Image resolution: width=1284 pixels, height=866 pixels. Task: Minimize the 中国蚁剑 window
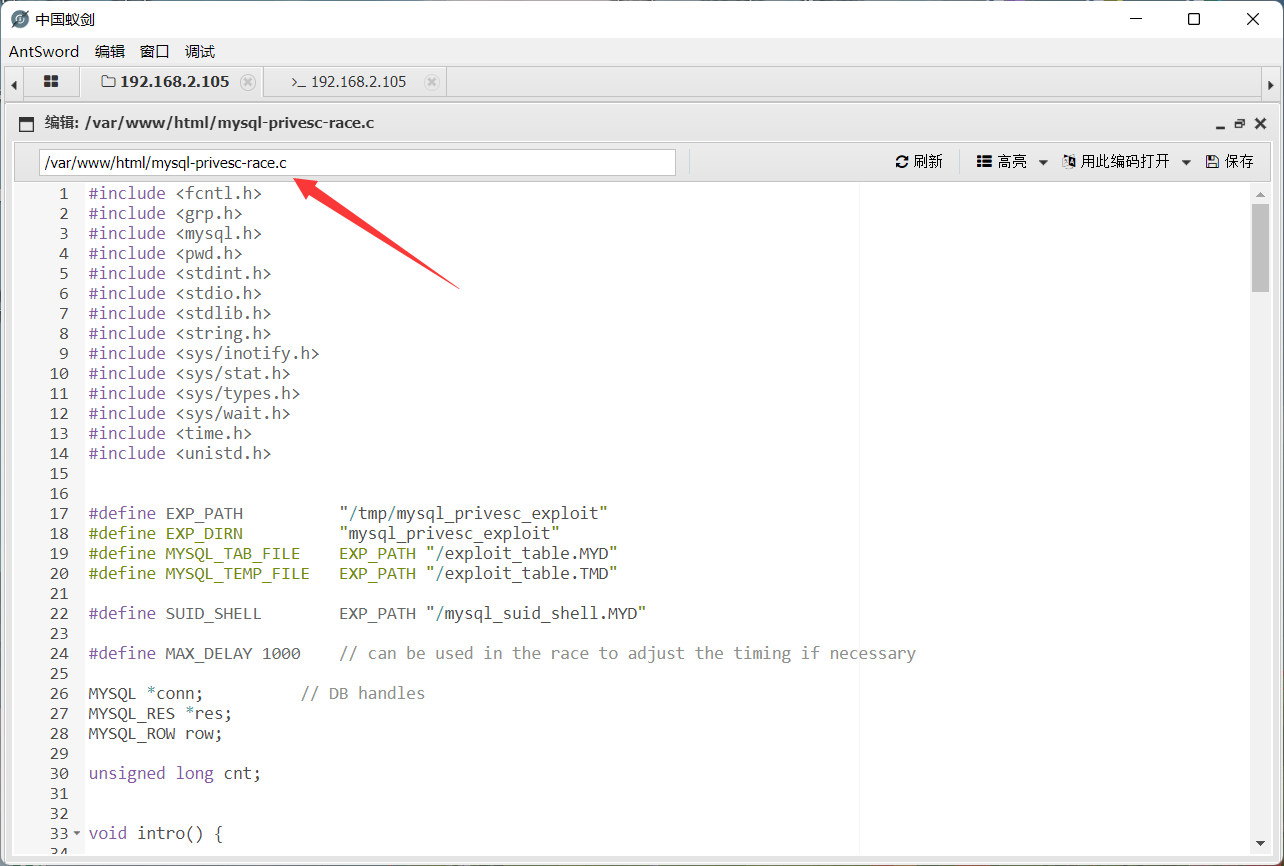coord(1136,19)
